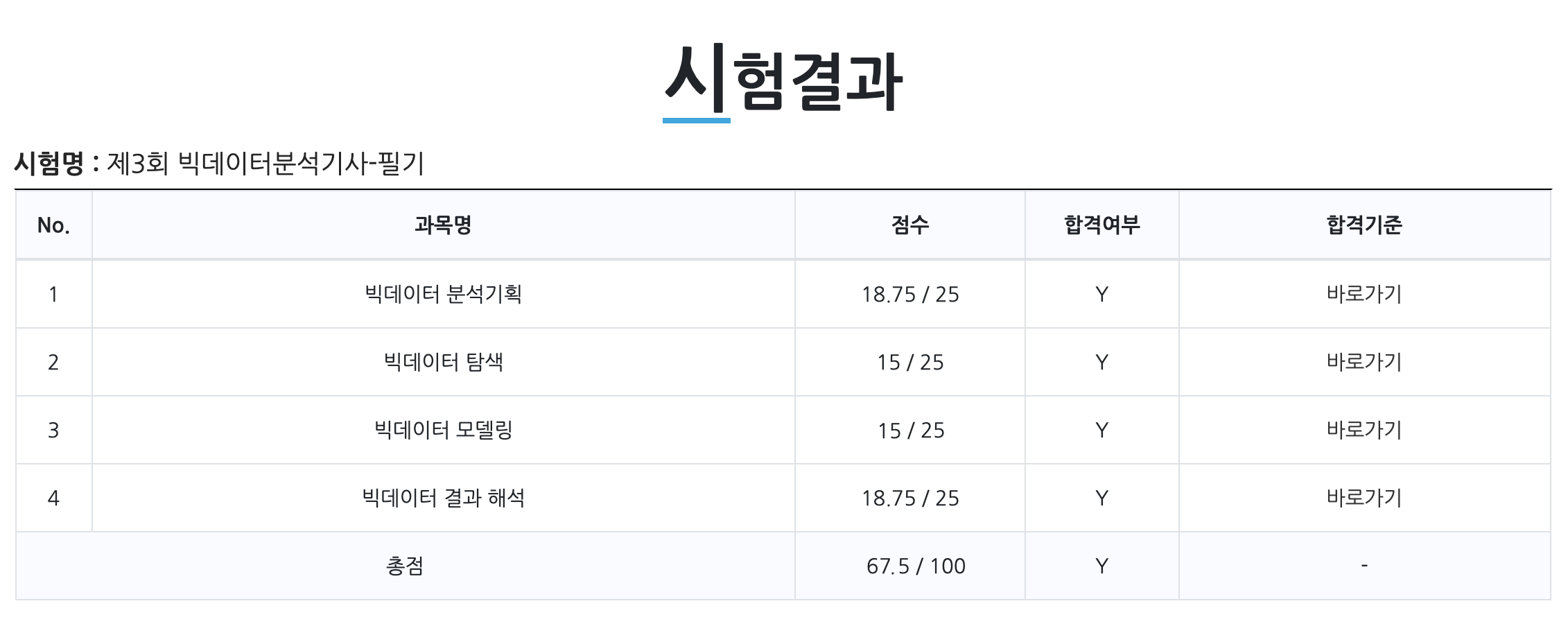Open 바로가기 link for 빅데이터 결과 해석
The width and height of the screenshot is (1568, 617).
point(1364,498)
